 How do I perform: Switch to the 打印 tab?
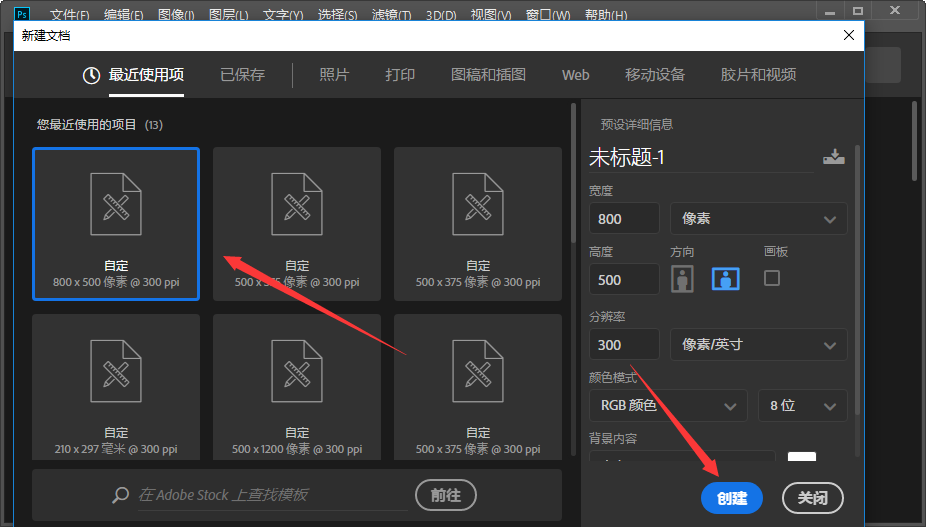(x=400, y=75)
